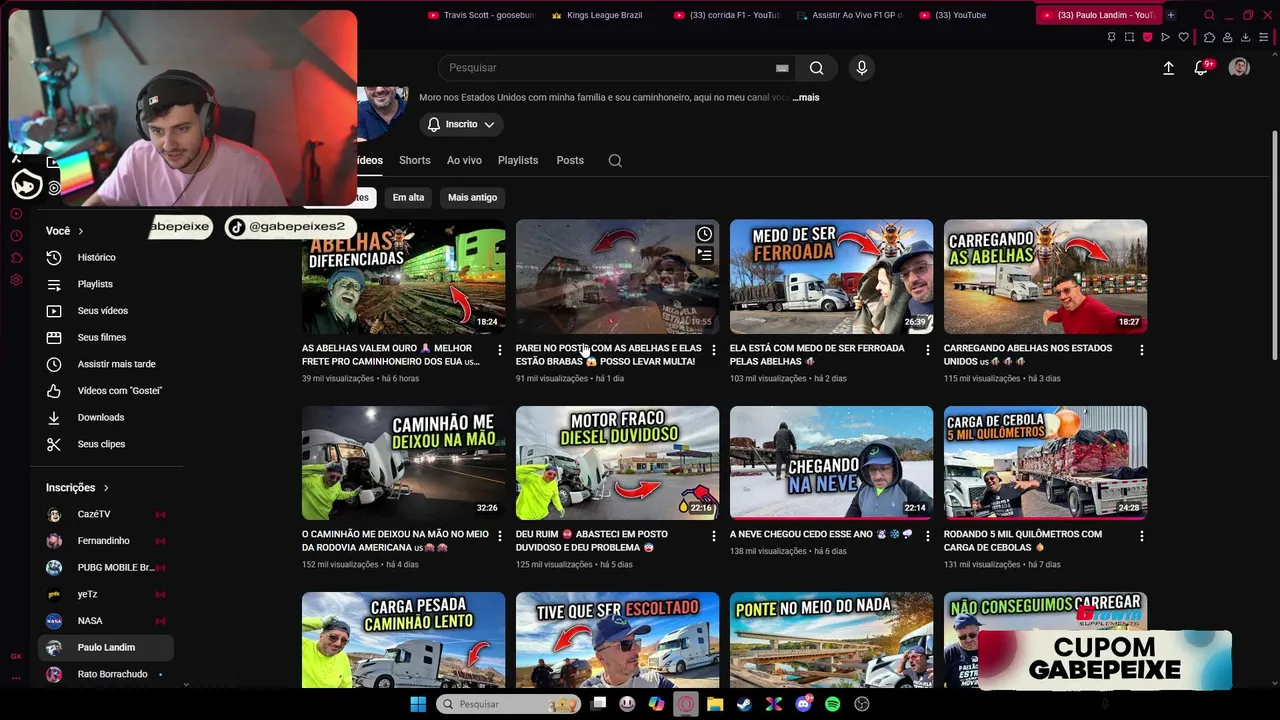Switch to the Playlists channel tab
Screen dimensions: 1280x720
pyautogui.click(x=518, y=160)
